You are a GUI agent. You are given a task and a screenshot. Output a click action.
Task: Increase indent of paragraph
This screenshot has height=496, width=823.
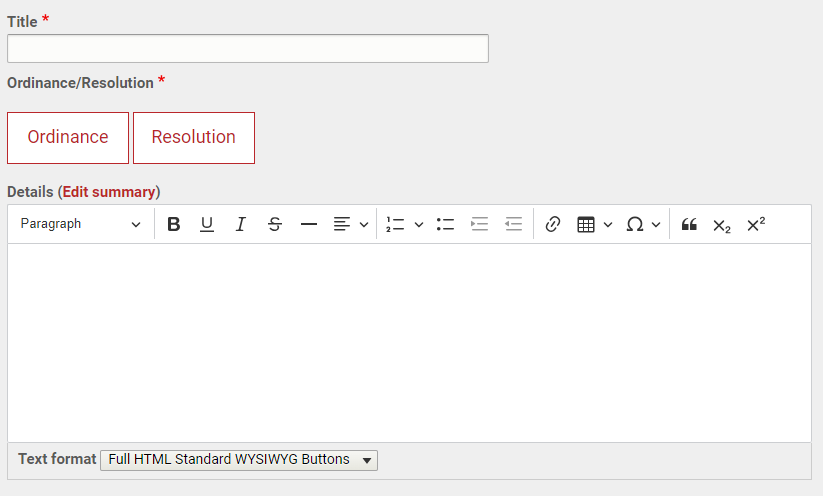(x=479, y=224)
